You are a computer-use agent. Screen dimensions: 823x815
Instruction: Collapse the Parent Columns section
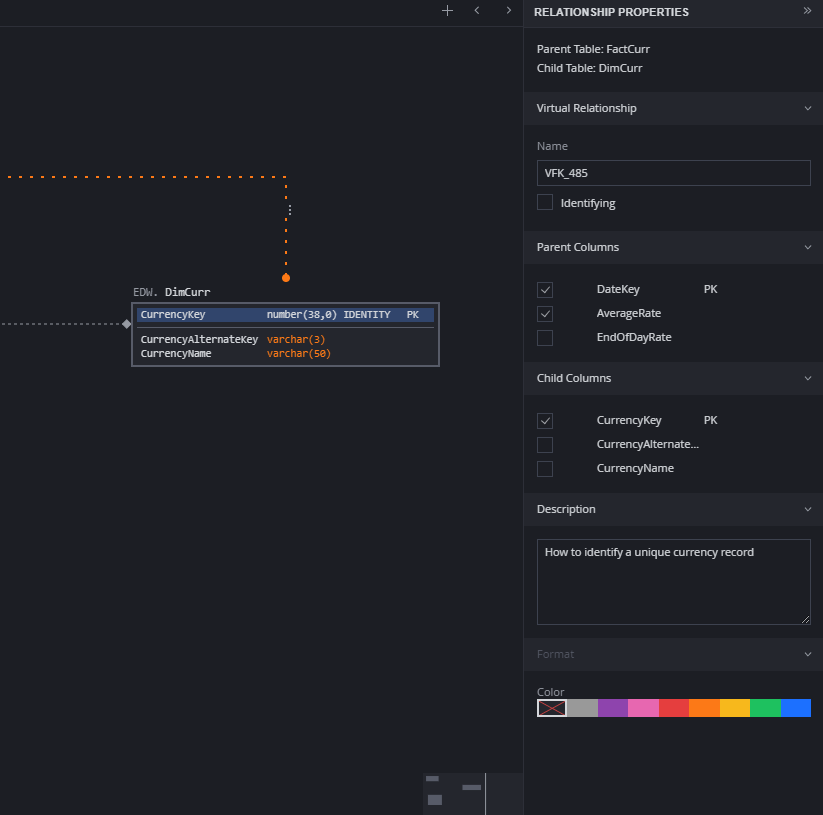806,247
